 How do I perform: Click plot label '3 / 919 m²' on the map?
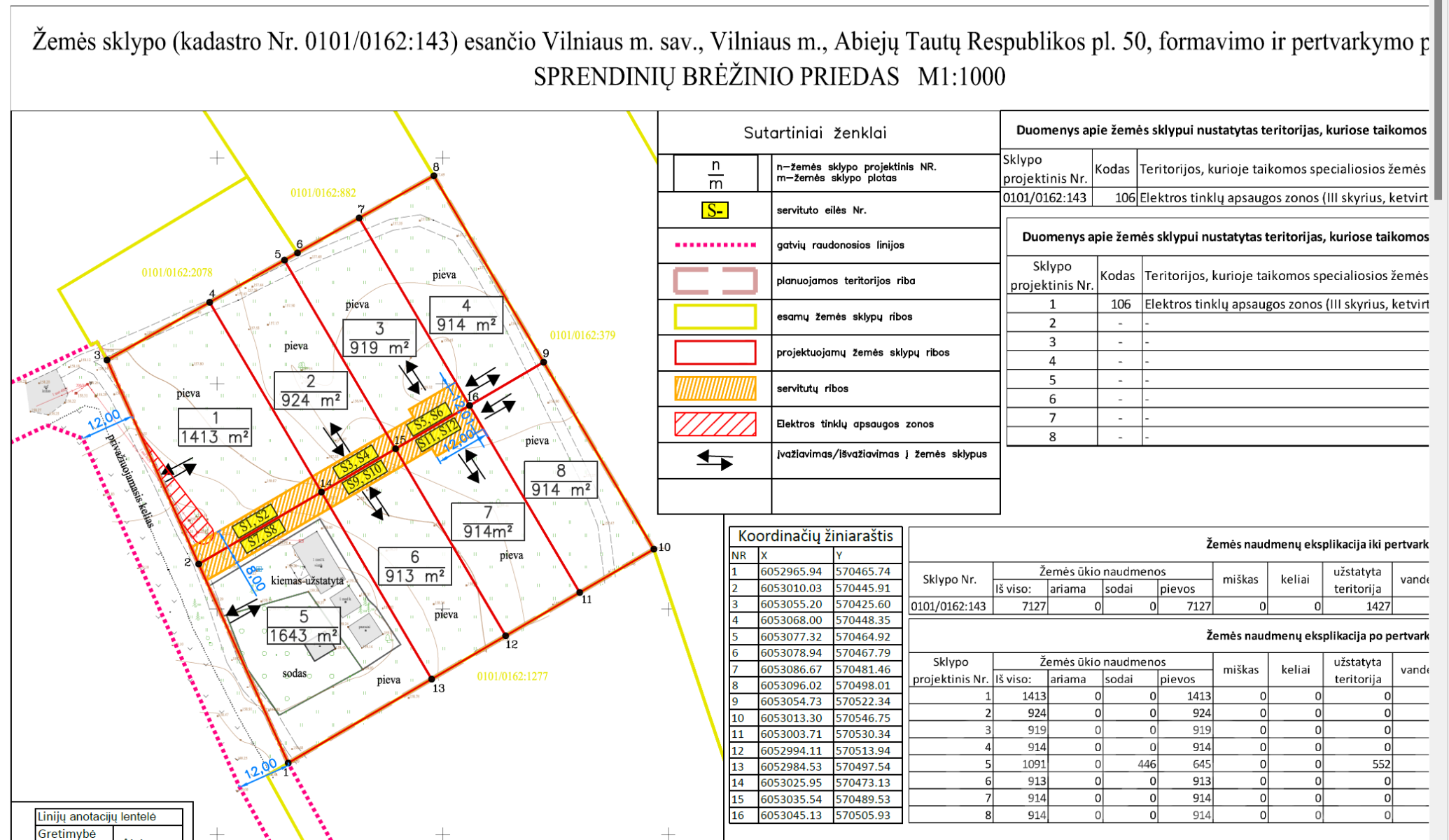click(379, 338)
